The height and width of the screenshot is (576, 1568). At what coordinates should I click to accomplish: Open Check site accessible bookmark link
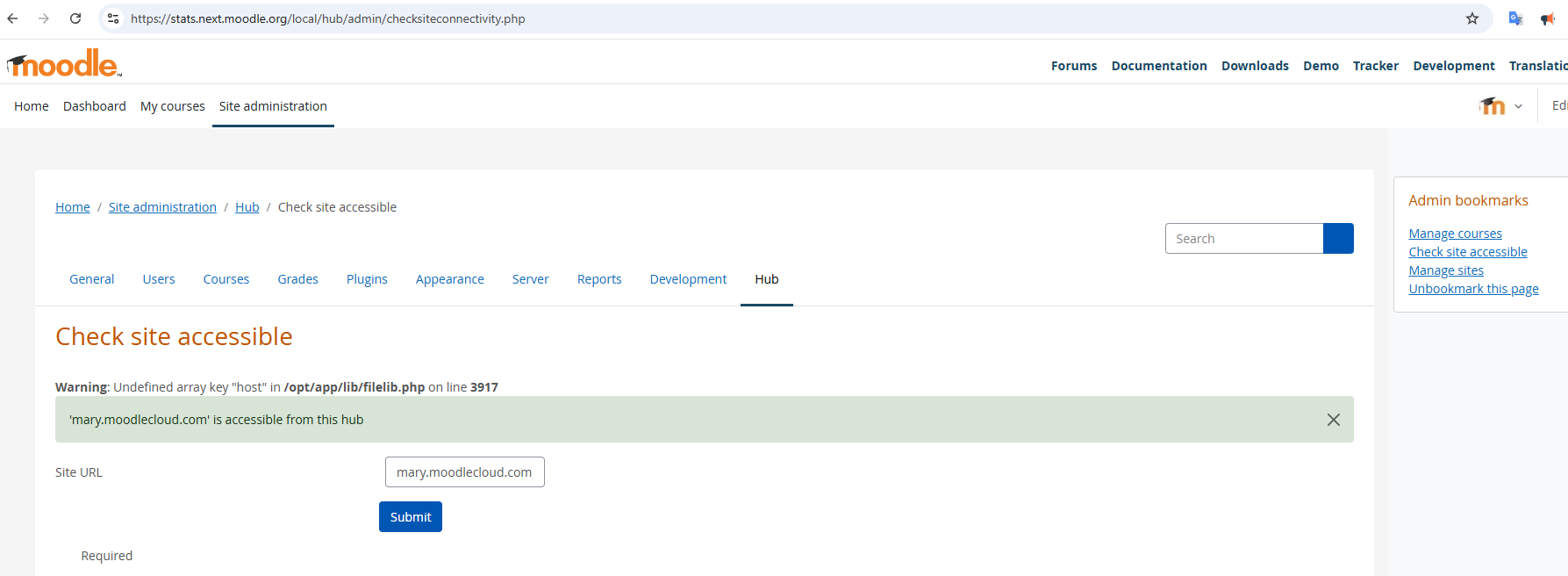point(1468,252)
